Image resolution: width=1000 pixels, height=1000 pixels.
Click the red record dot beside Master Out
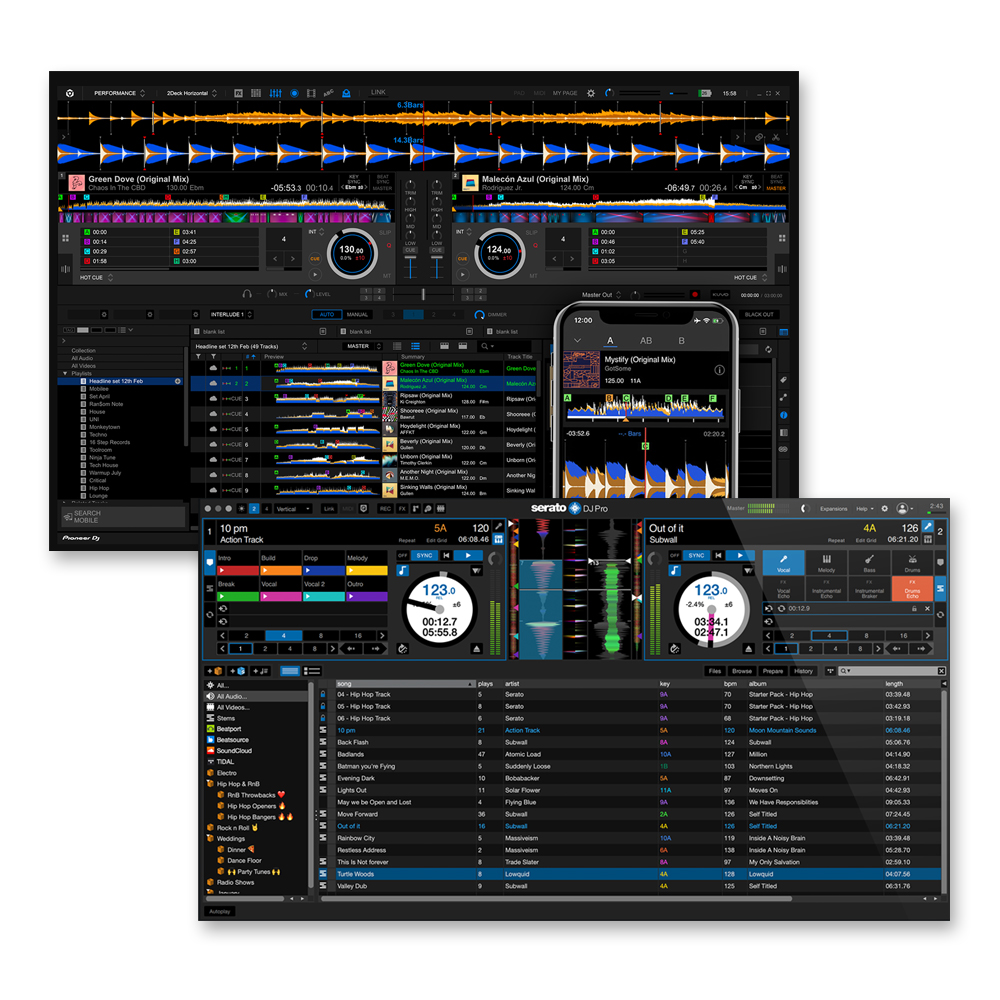[695, 295]
